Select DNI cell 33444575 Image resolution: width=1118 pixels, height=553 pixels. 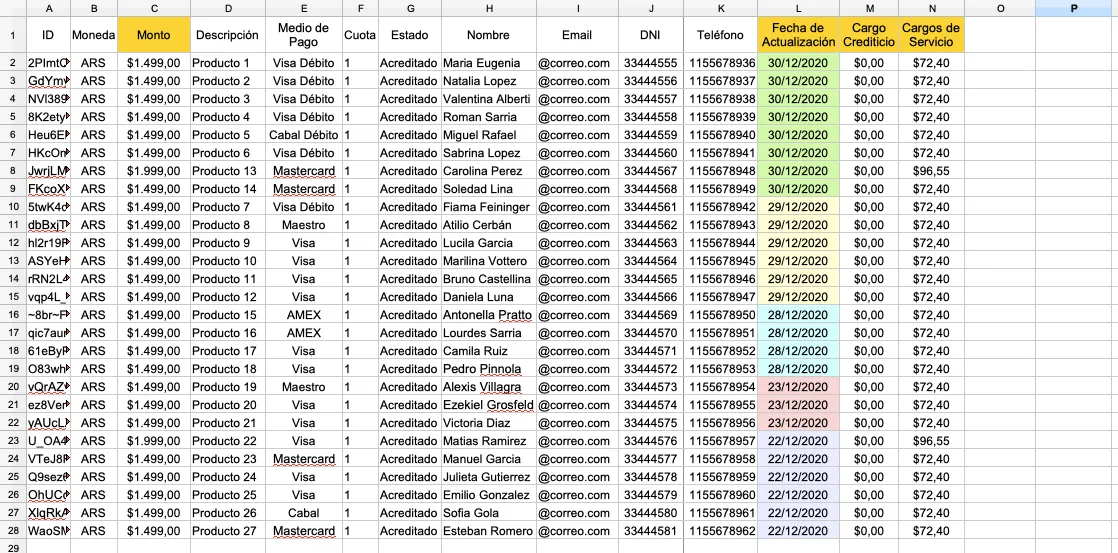tap(651, 423)
